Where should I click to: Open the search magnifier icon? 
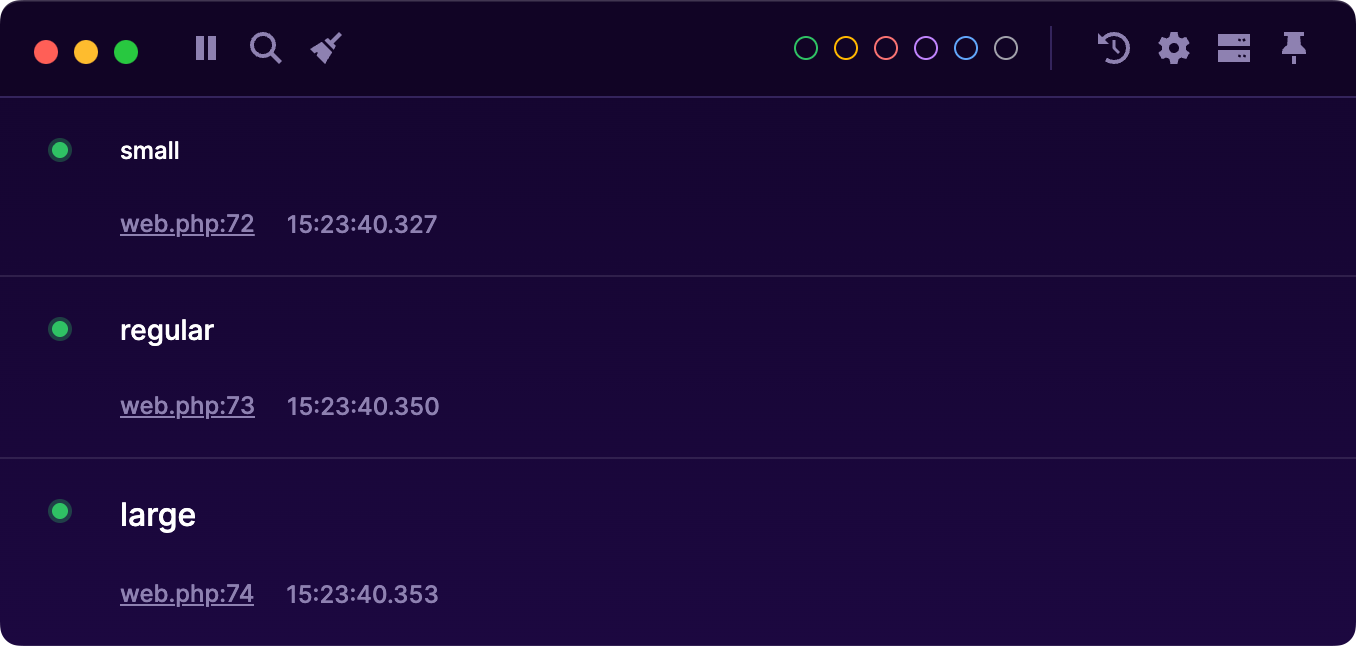pos(265,48)
